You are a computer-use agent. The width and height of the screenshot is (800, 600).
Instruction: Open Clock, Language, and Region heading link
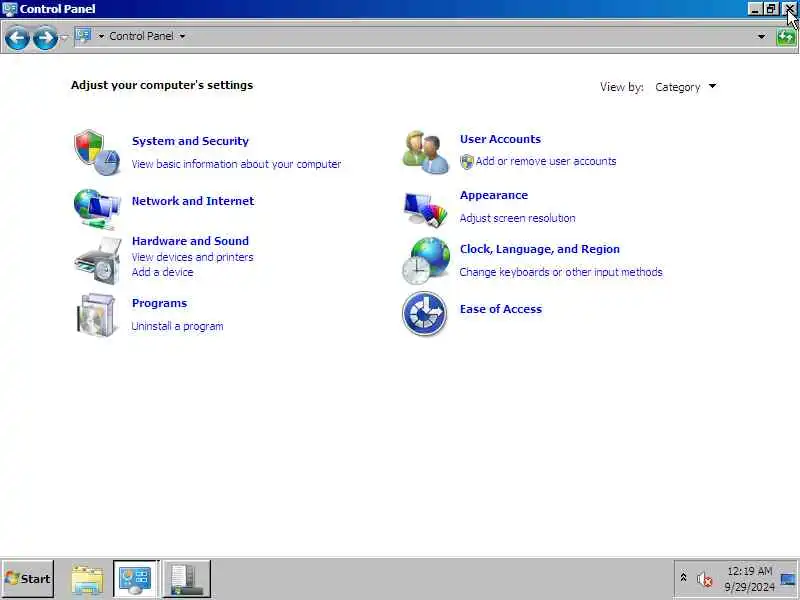coord(540,249)
